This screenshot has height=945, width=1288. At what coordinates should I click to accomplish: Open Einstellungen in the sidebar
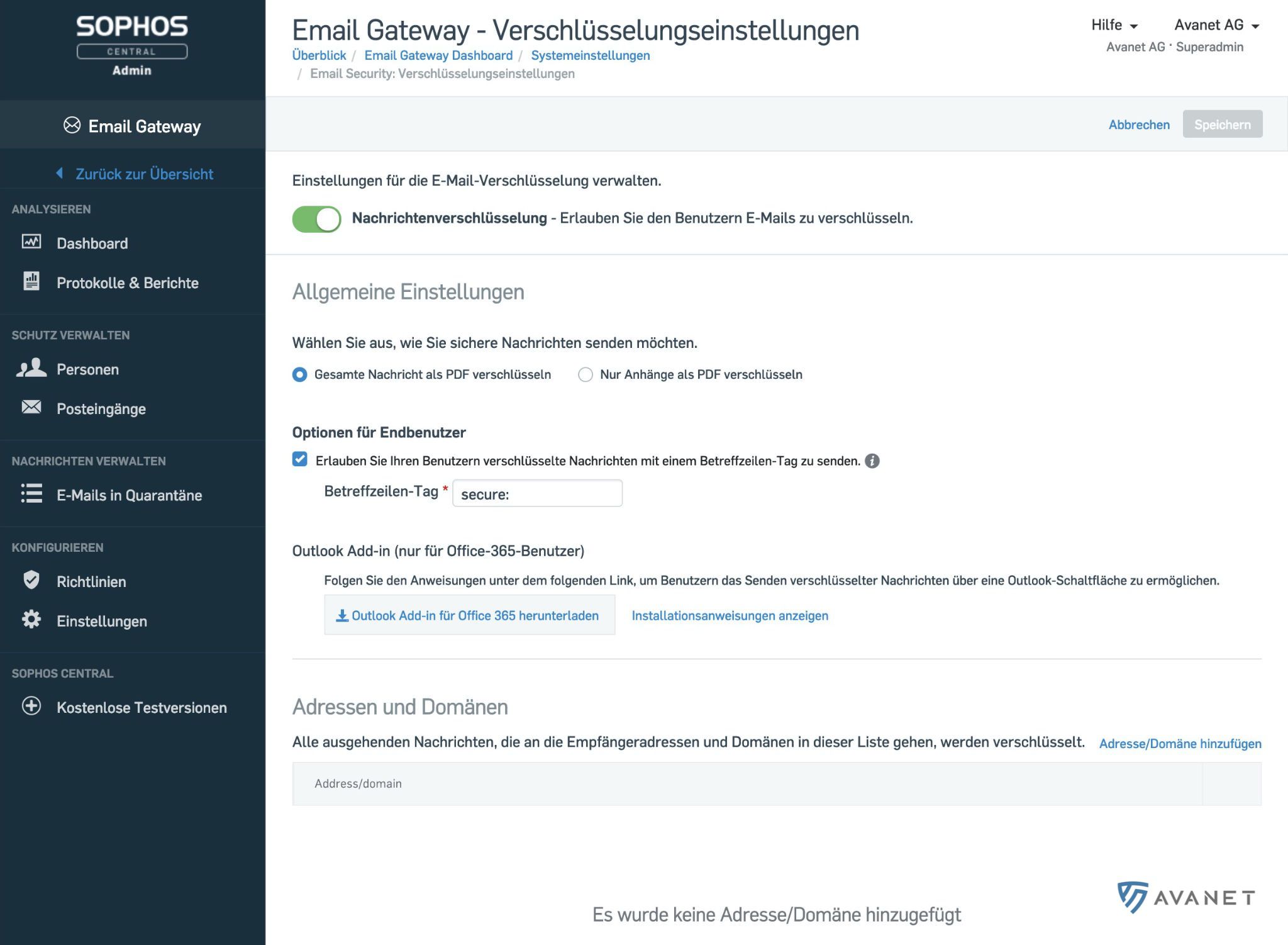102,621
